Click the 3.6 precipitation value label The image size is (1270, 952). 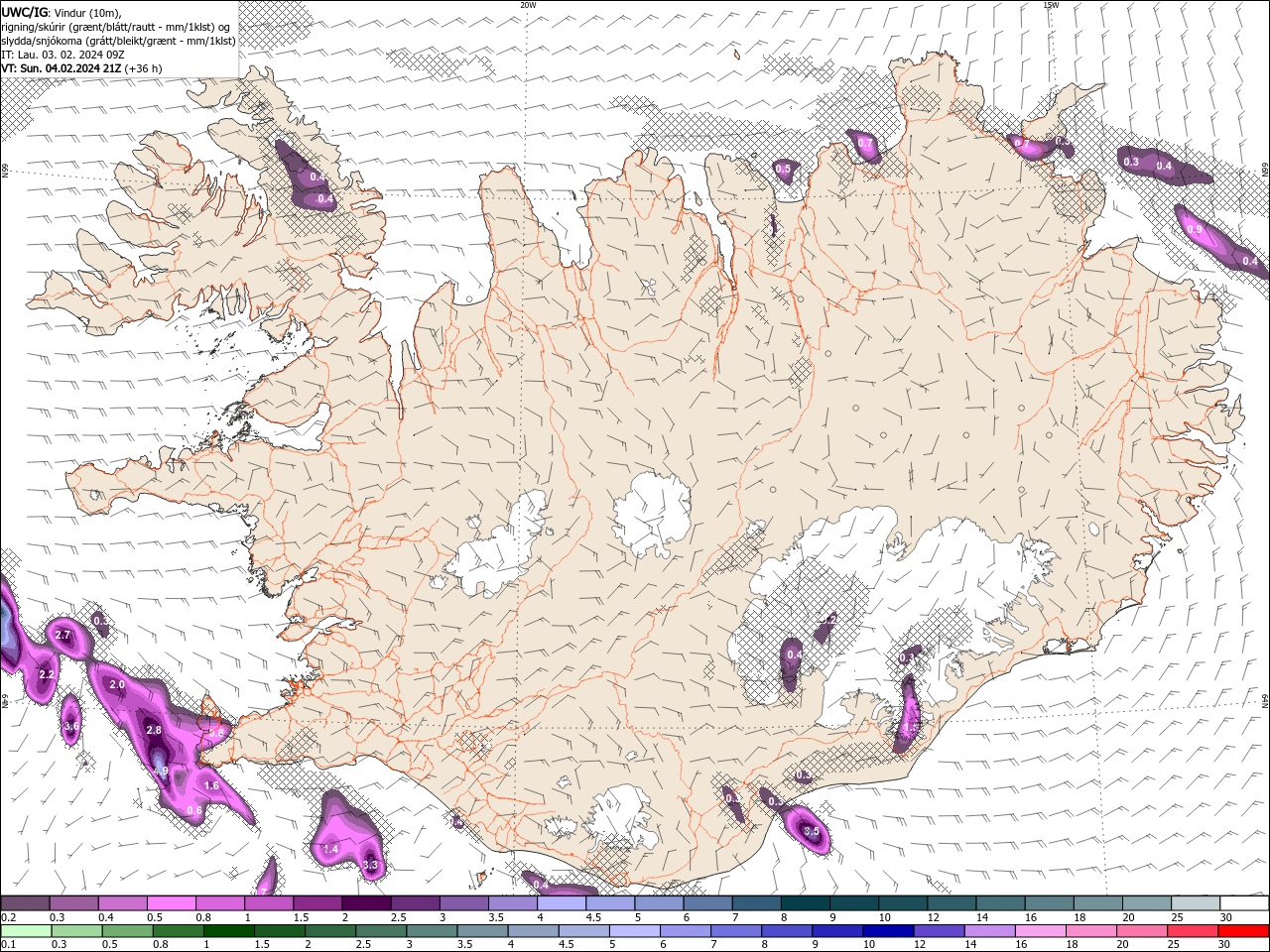point(70,727)
